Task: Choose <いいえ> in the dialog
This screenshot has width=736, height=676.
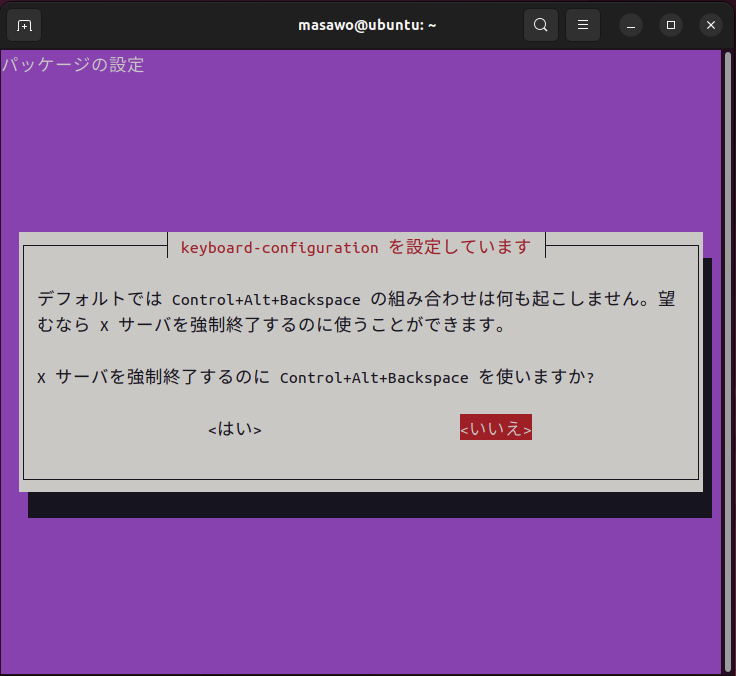Action: [496, 427]
